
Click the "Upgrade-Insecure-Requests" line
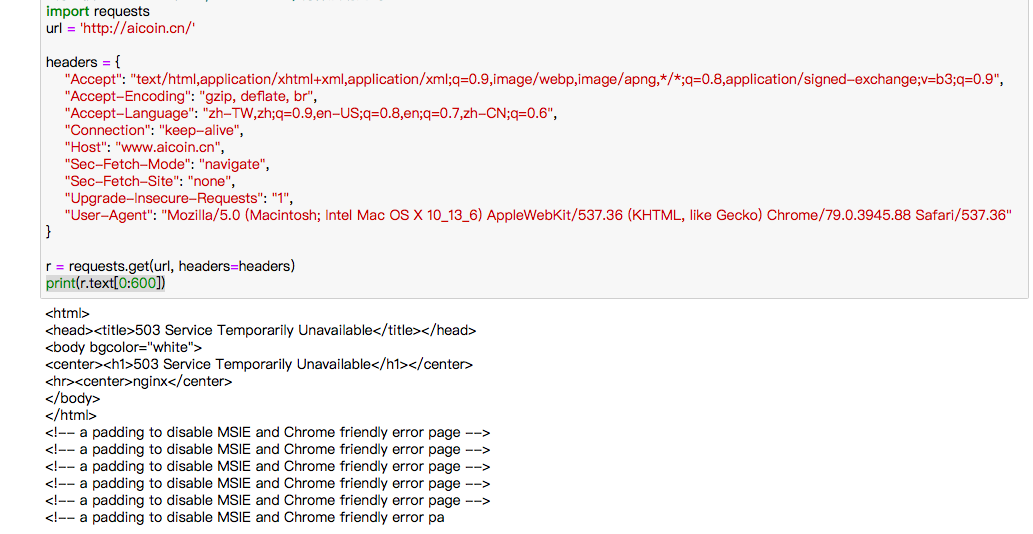pyautogui.click(x=179, y=199)
